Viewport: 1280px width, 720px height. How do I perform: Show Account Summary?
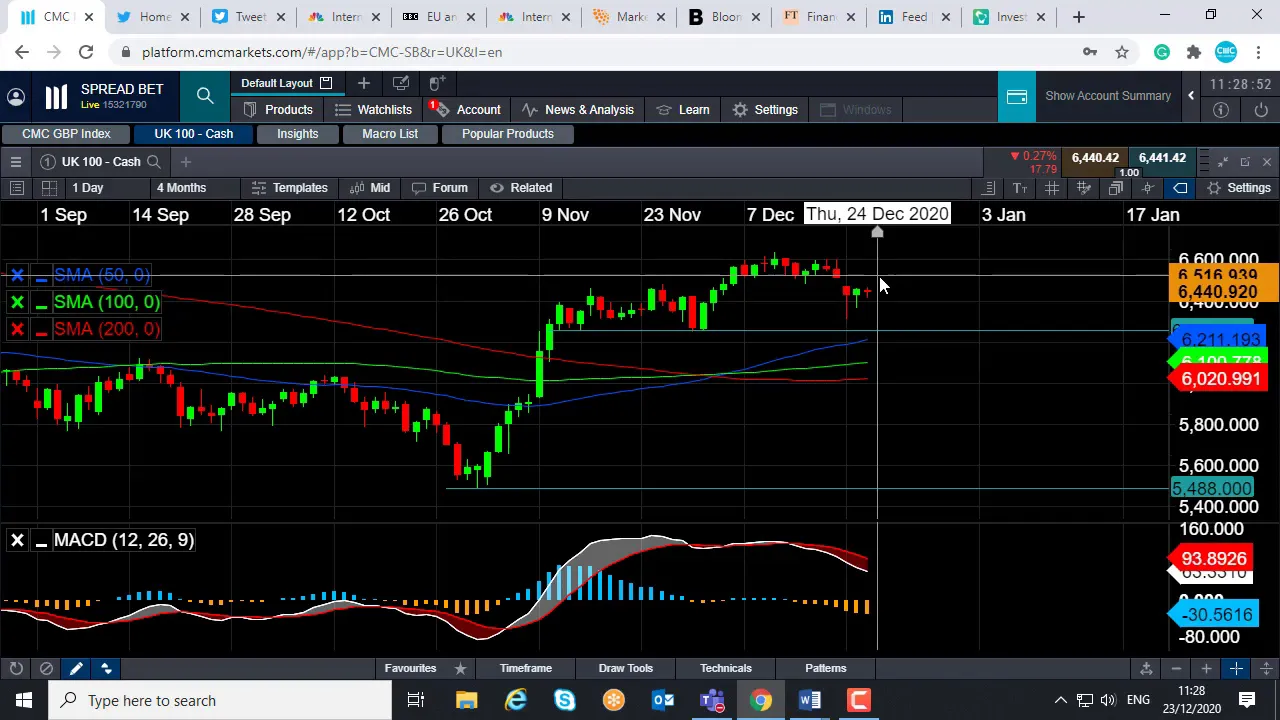[x=1108, y=96]
